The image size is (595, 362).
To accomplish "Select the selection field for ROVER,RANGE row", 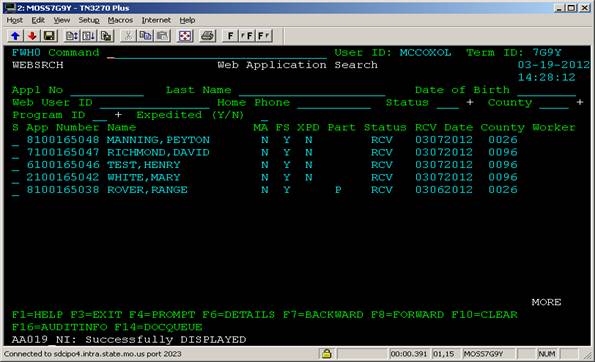I will [16, 190].
